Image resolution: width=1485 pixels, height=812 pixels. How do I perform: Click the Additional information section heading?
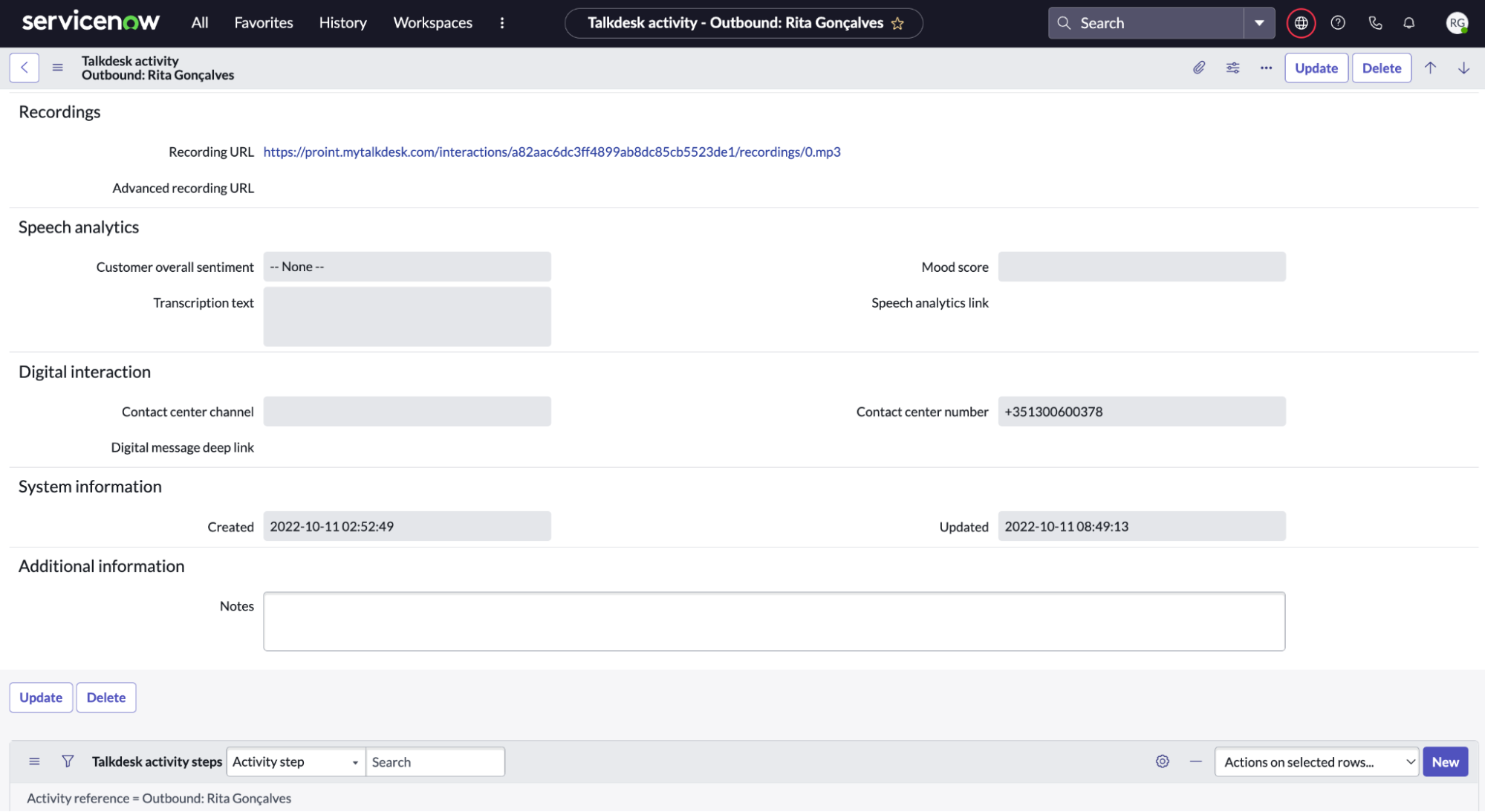(x=102, y=566)
